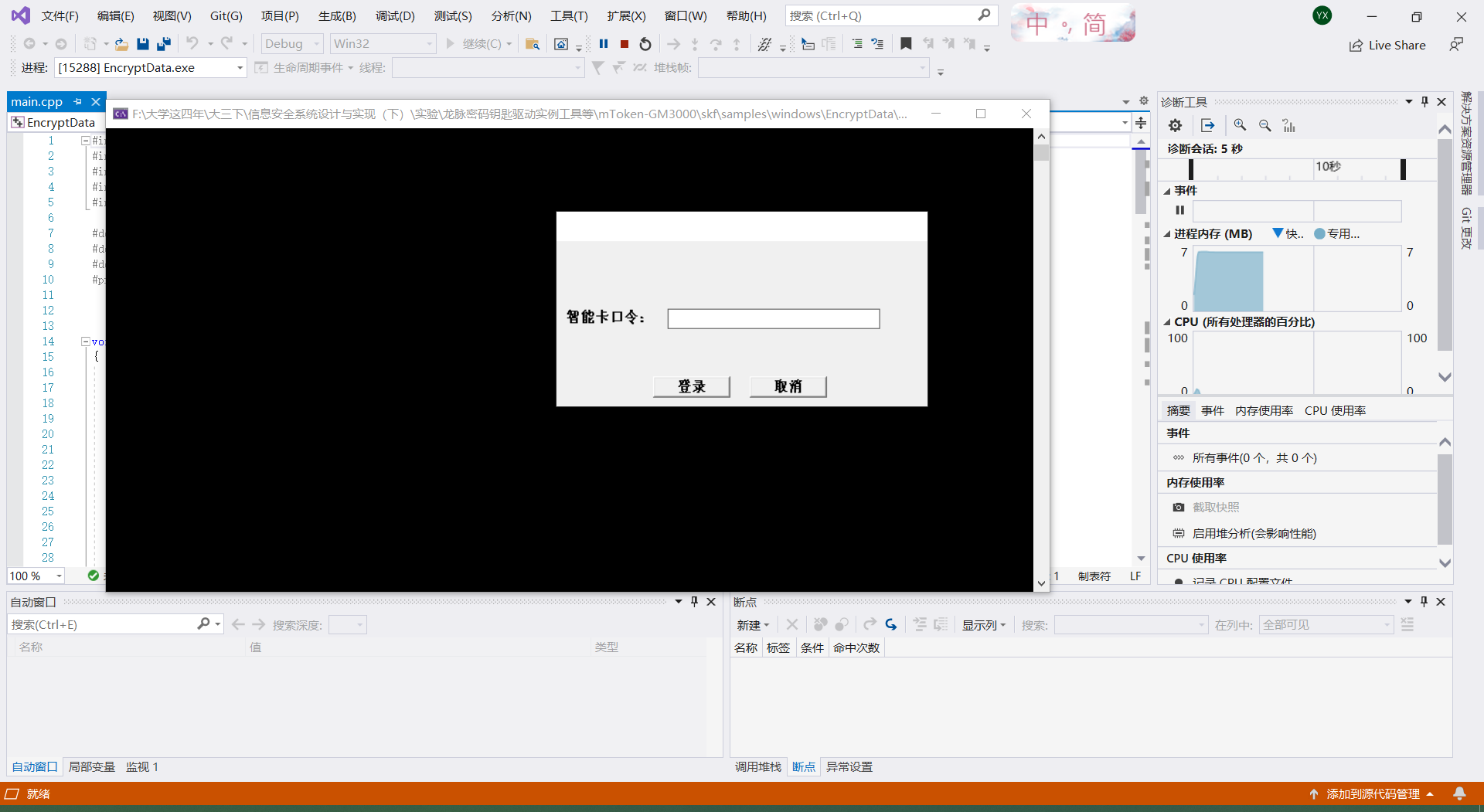Toggle pin on the main.cpp tab
This screenshot has width=1484, height=812.
tap(77, 102)
